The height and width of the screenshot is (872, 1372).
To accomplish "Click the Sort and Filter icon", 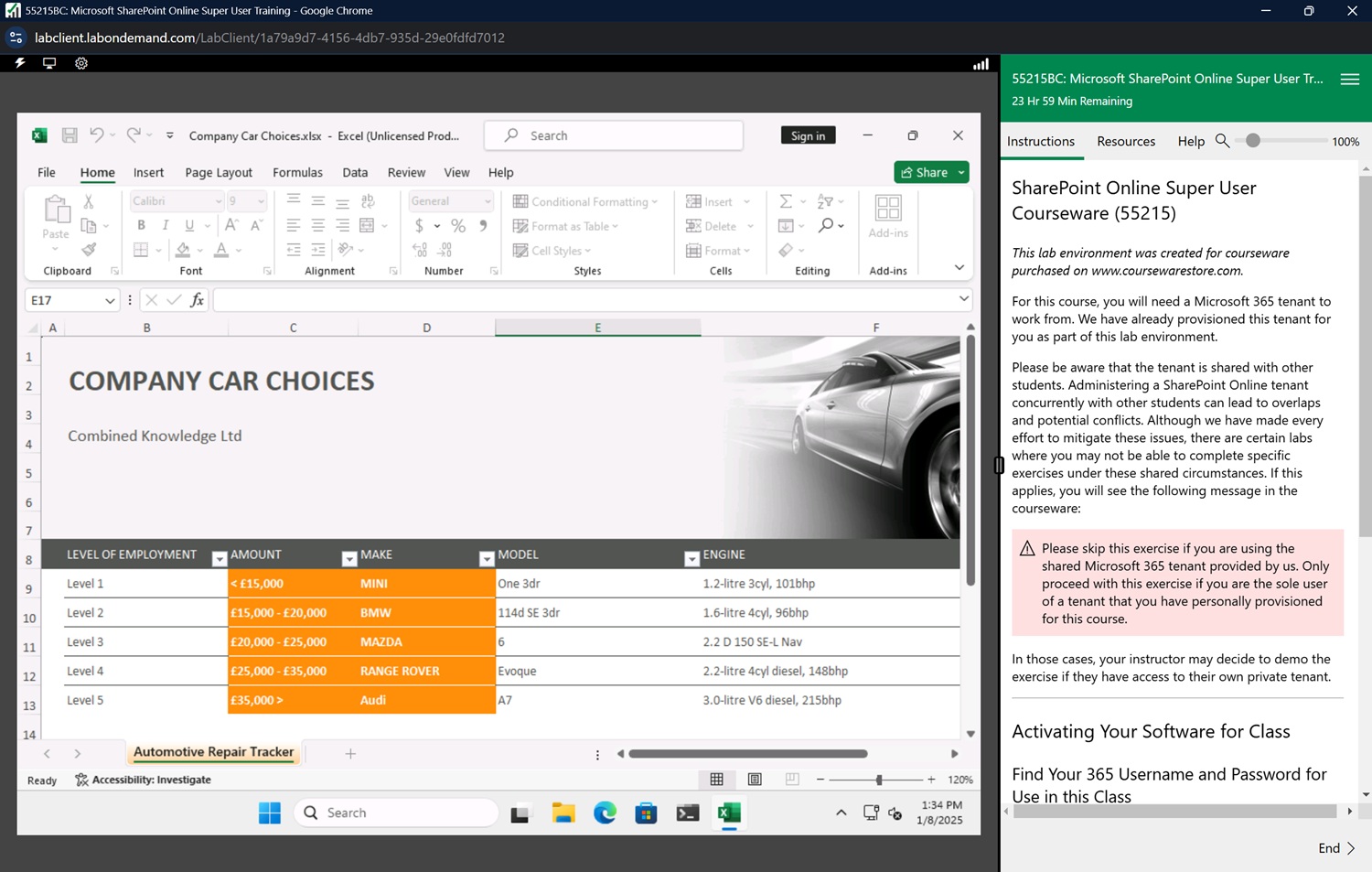I will click(825, 201).
